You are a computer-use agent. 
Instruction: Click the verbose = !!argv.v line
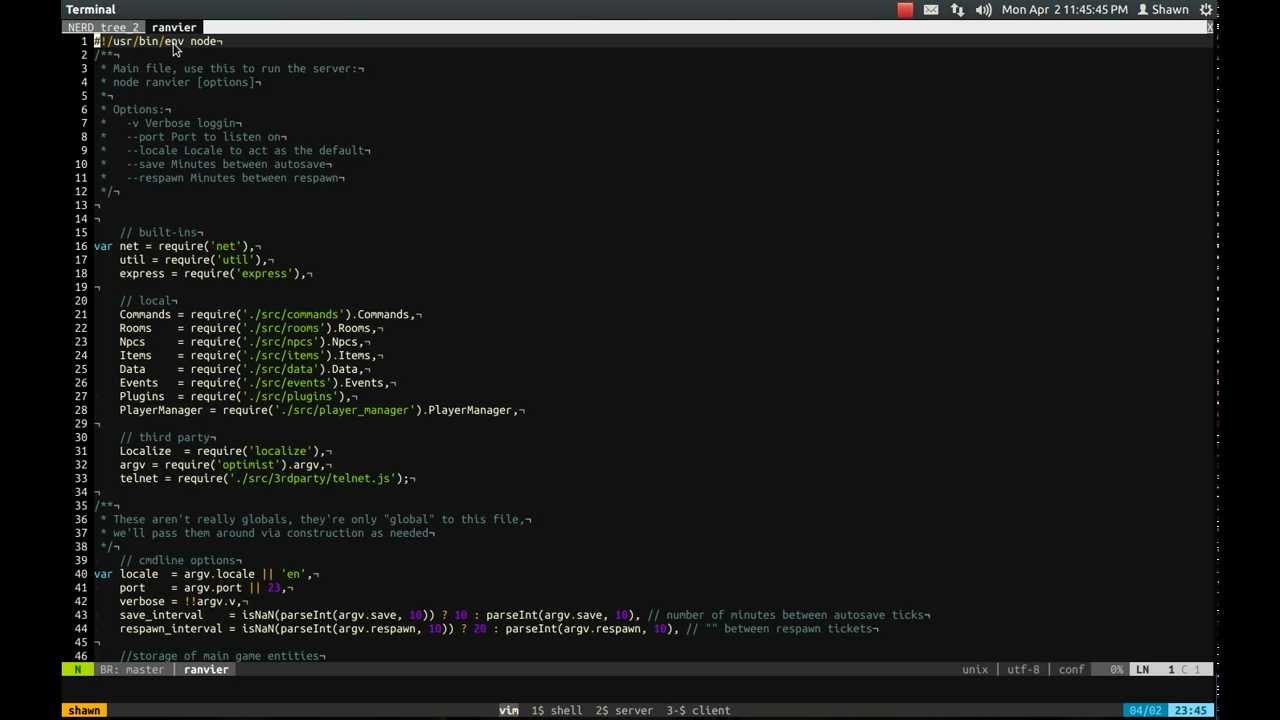[183, 601]
